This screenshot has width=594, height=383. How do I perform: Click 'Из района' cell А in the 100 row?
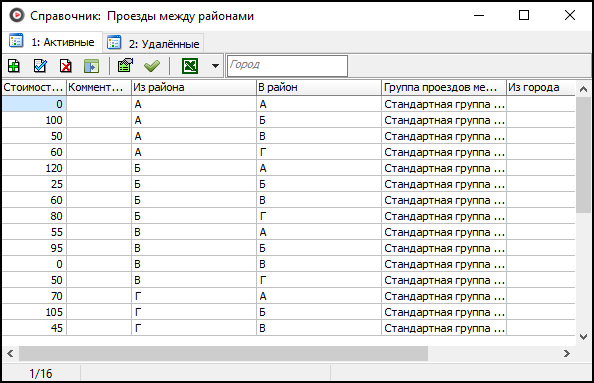point(194,120)
